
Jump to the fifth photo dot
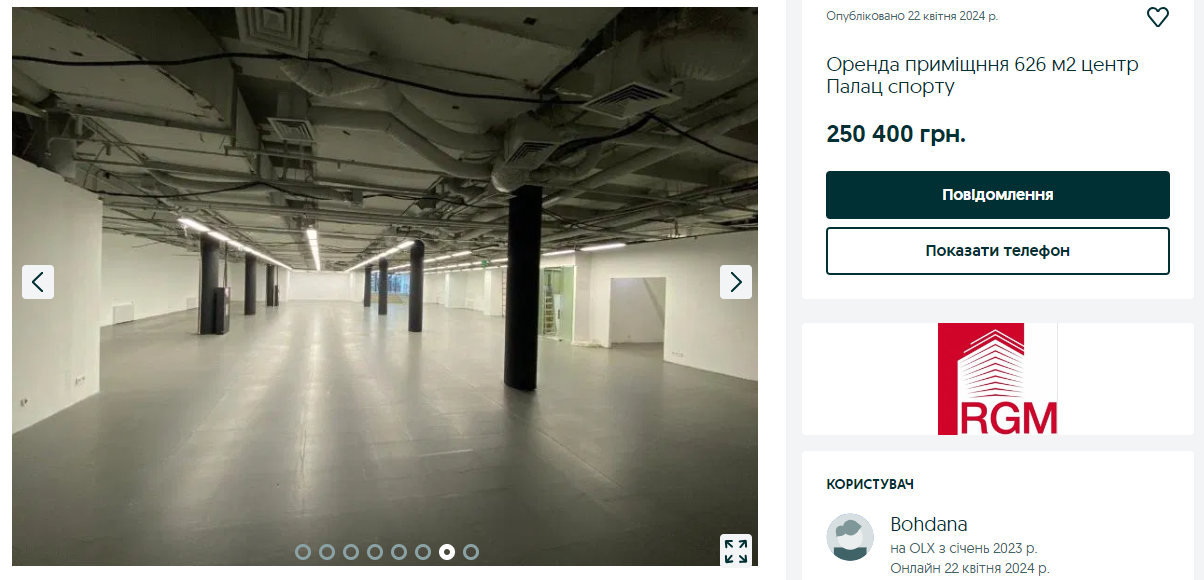click(399, 551)
